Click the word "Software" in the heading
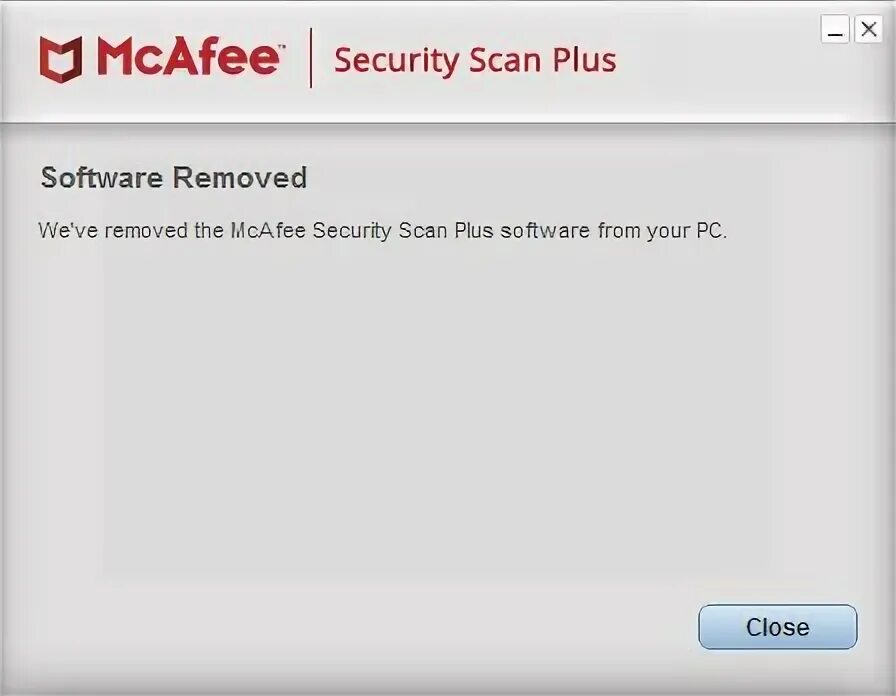Image resolution: width=896 pixels, height=696 pixels. tap(102, 178)
